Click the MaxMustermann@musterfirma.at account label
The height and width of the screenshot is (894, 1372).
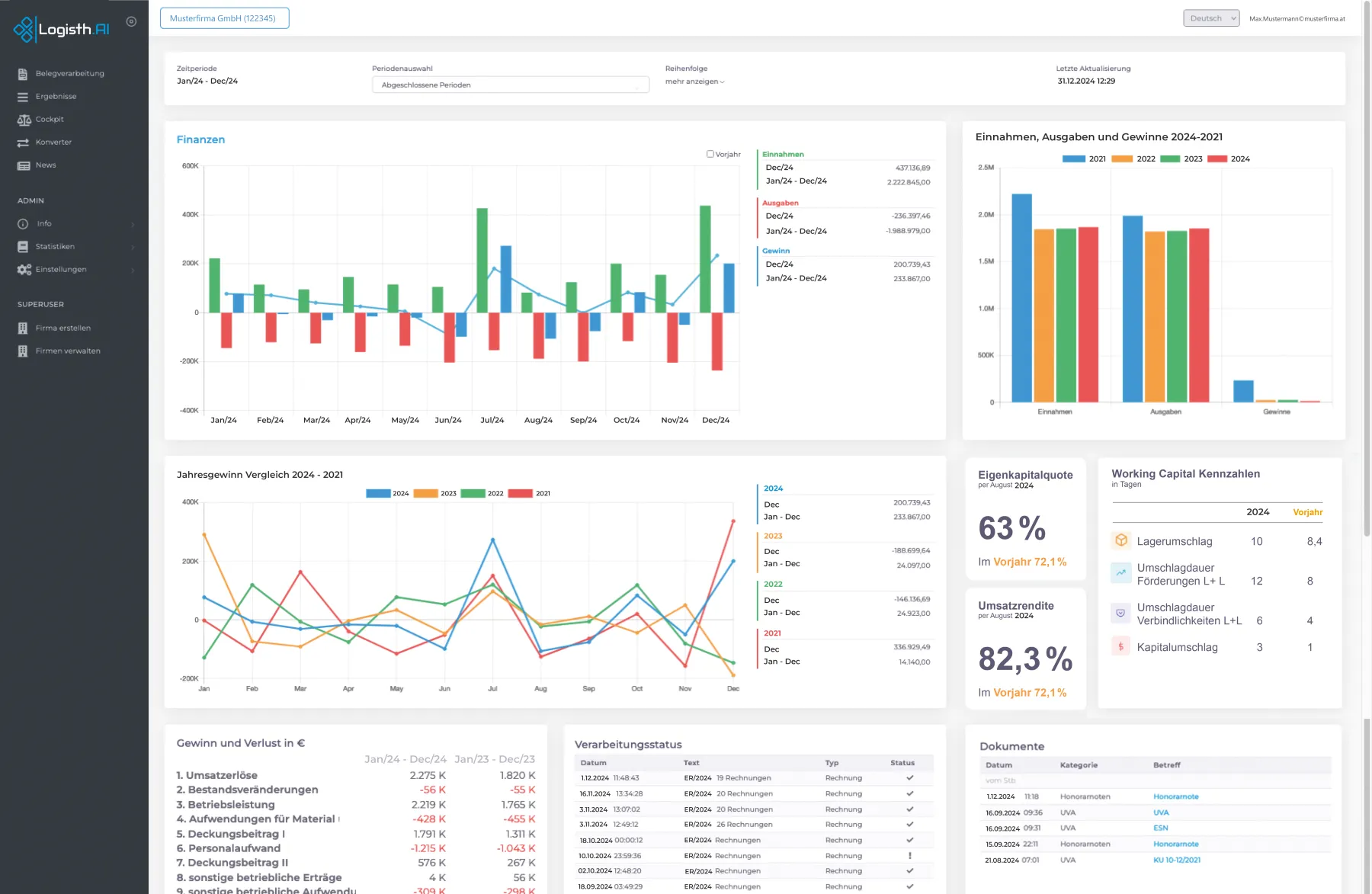point(1297,19)
